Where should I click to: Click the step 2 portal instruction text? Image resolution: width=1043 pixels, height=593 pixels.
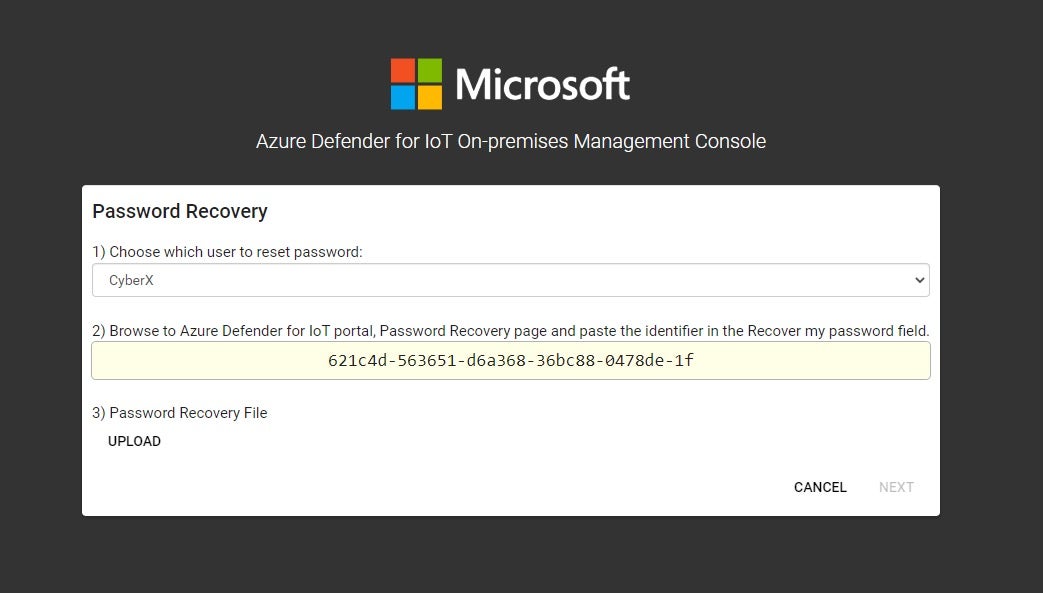(510, 330)
